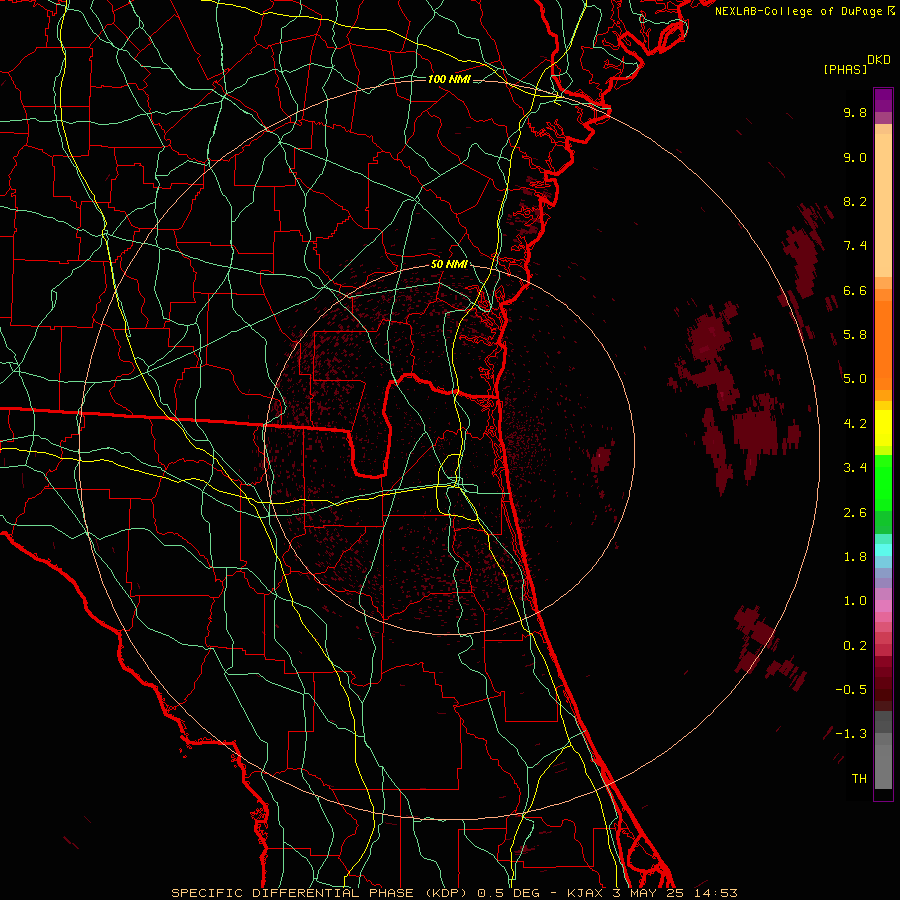Image resolution: width=900 pixels, height=900 pixels.
Task: Click the 8.2 value on color scale
Action: coord(855,201)
